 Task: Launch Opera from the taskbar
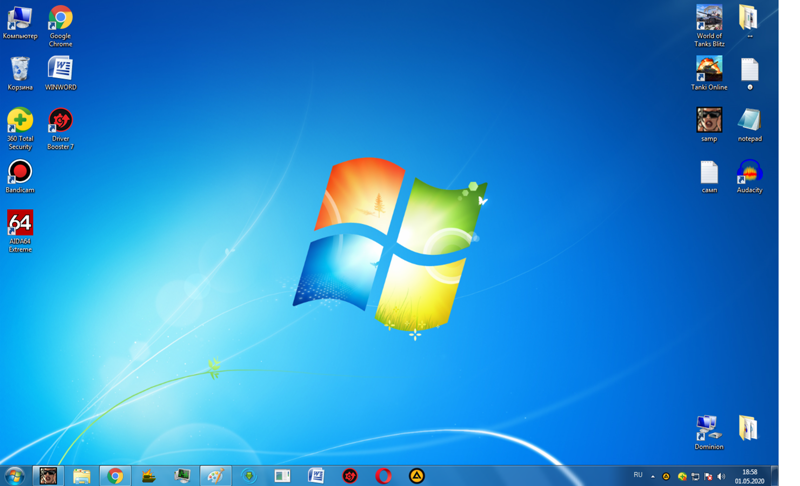pos(383,476)
